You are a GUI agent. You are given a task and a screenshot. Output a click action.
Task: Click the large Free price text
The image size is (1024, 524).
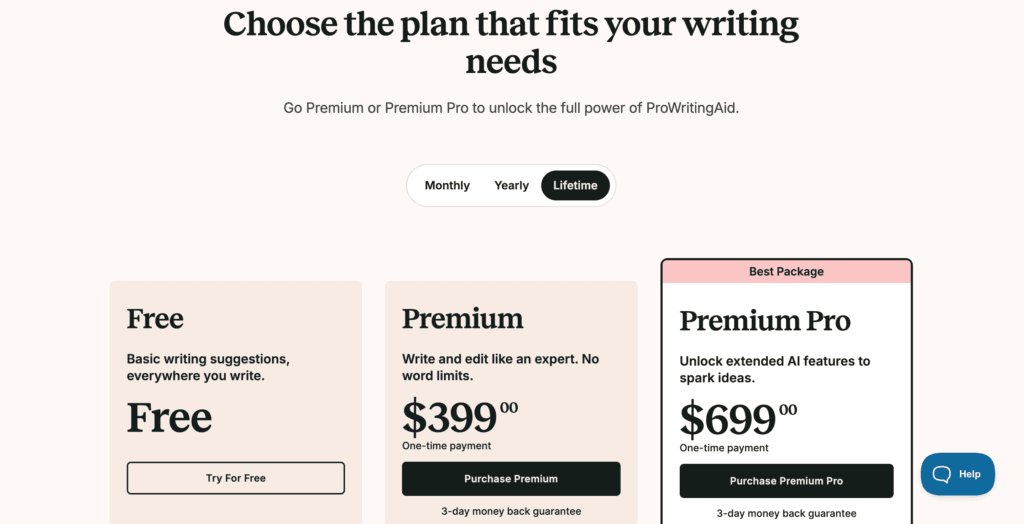169,417
